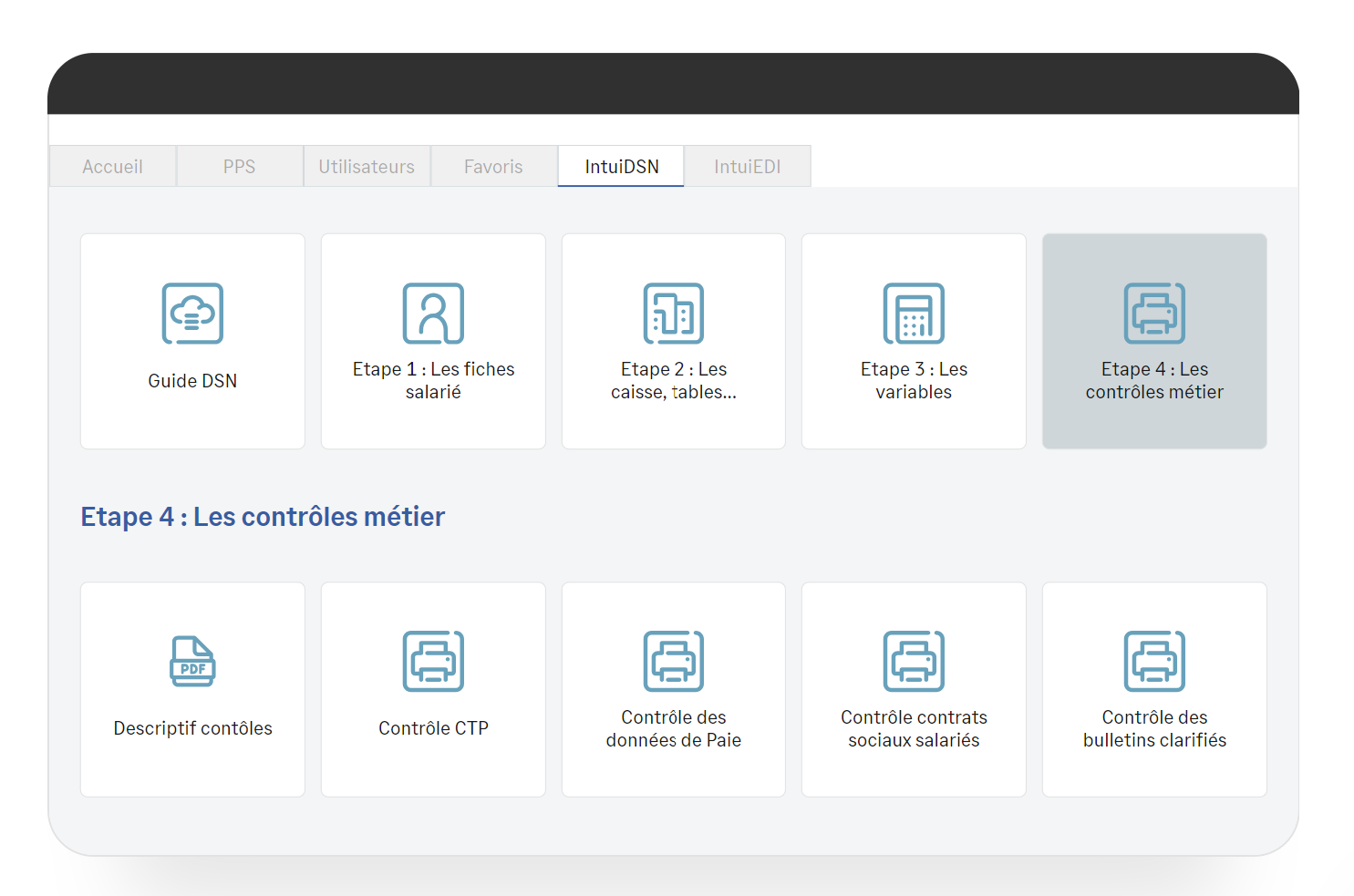Switch to the Accueil tab
This screenshot has height=896, width=1354.
pos(112,166)
